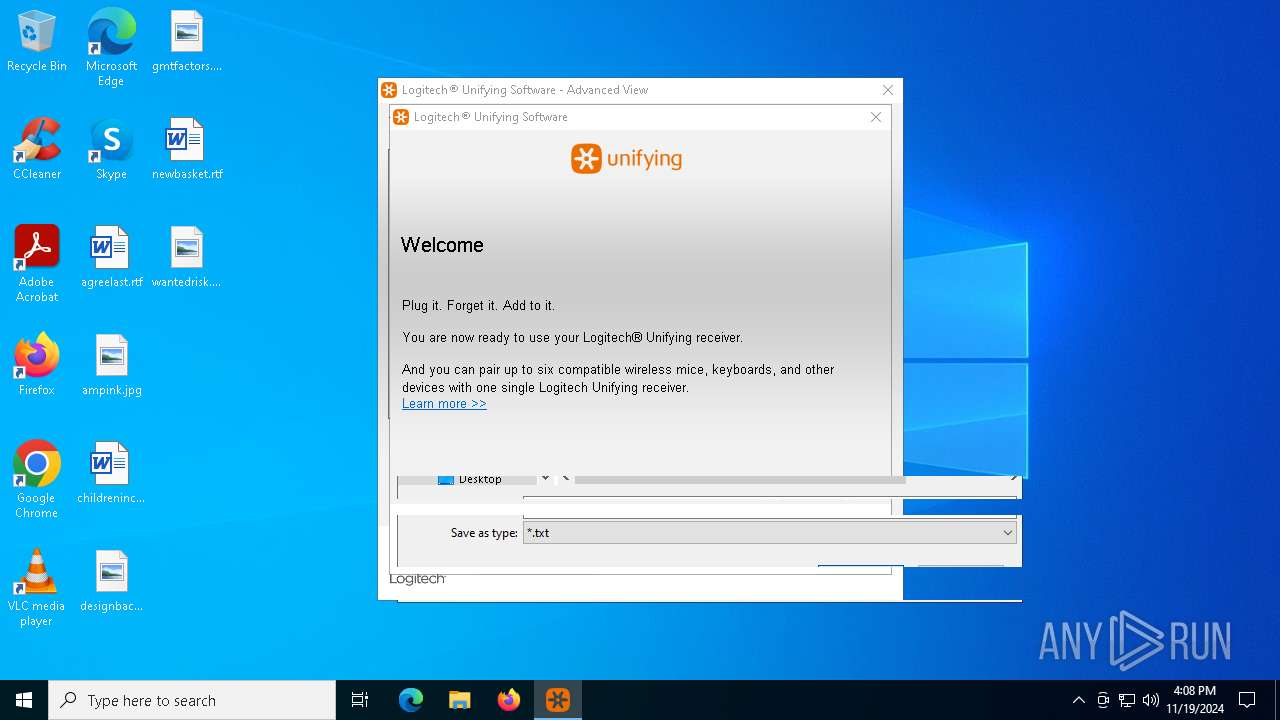The height and width of the screenshot is (720, 1280).
Task: Open the volume control tray icon
Action: (x=1151, y=700)
